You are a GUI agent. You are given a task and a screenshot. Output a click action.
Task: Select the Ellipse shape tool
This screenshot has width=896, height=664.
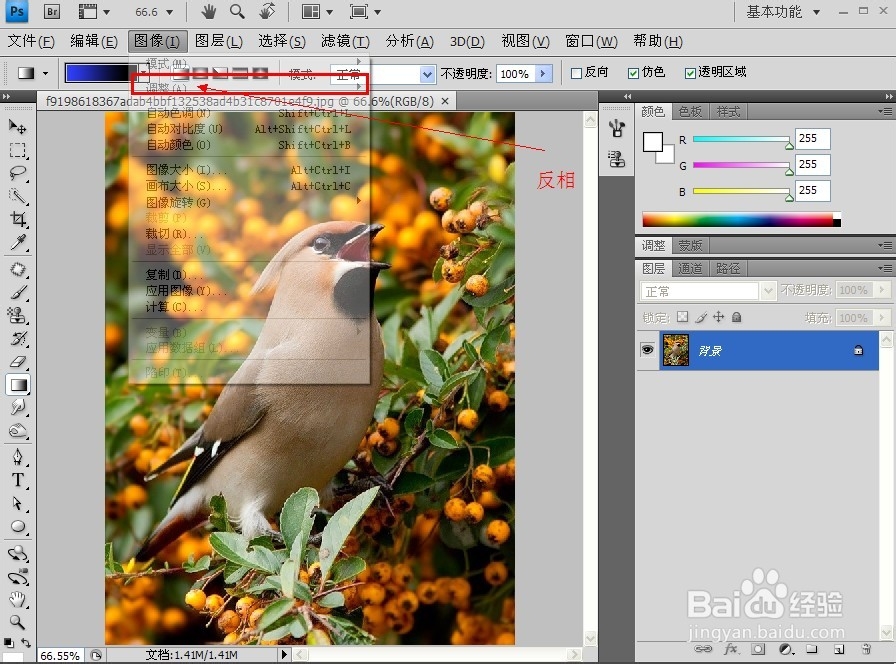18,526
